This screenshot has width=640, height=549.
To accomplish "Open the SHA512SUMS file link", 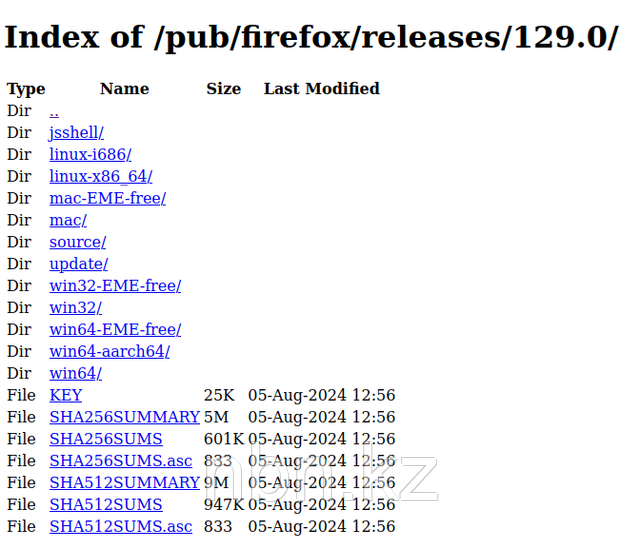I will (x=106, y=505).
